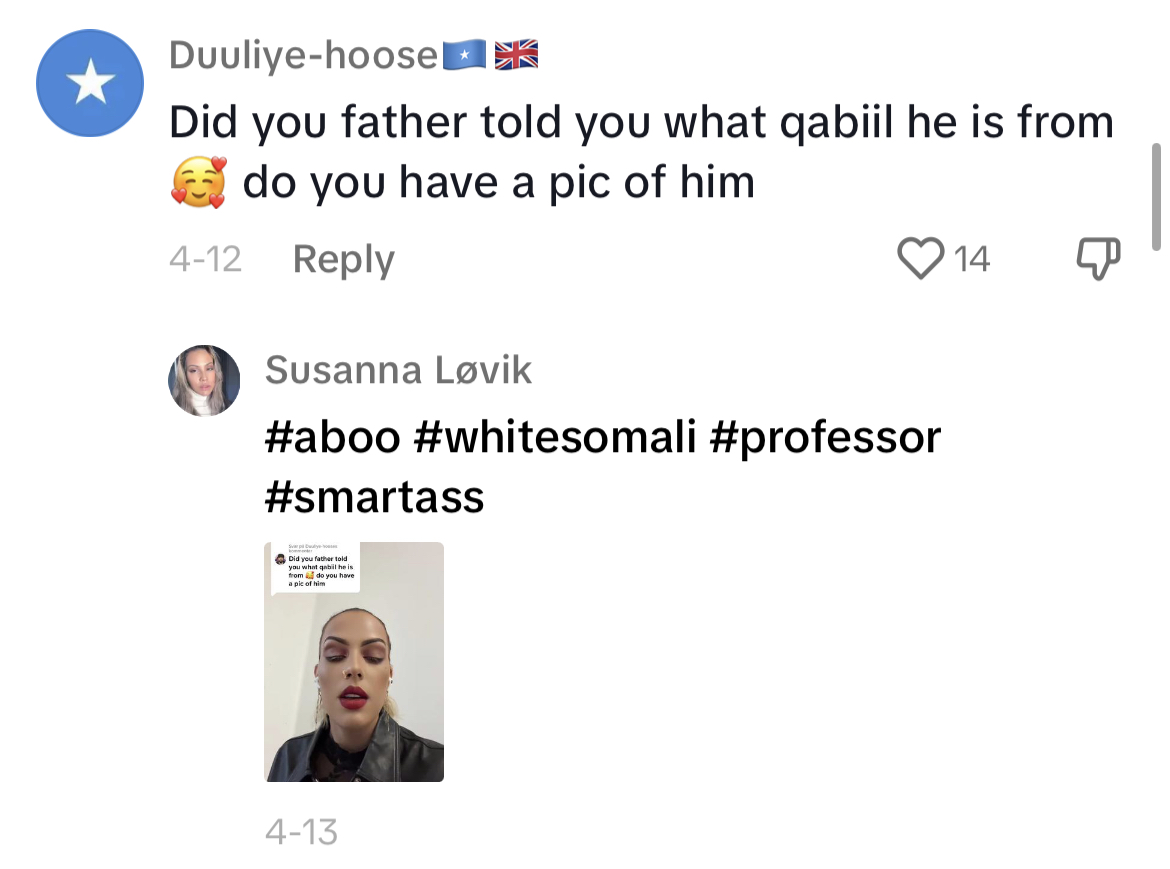Open the #aboo hashtag

[x=333, y=437]
